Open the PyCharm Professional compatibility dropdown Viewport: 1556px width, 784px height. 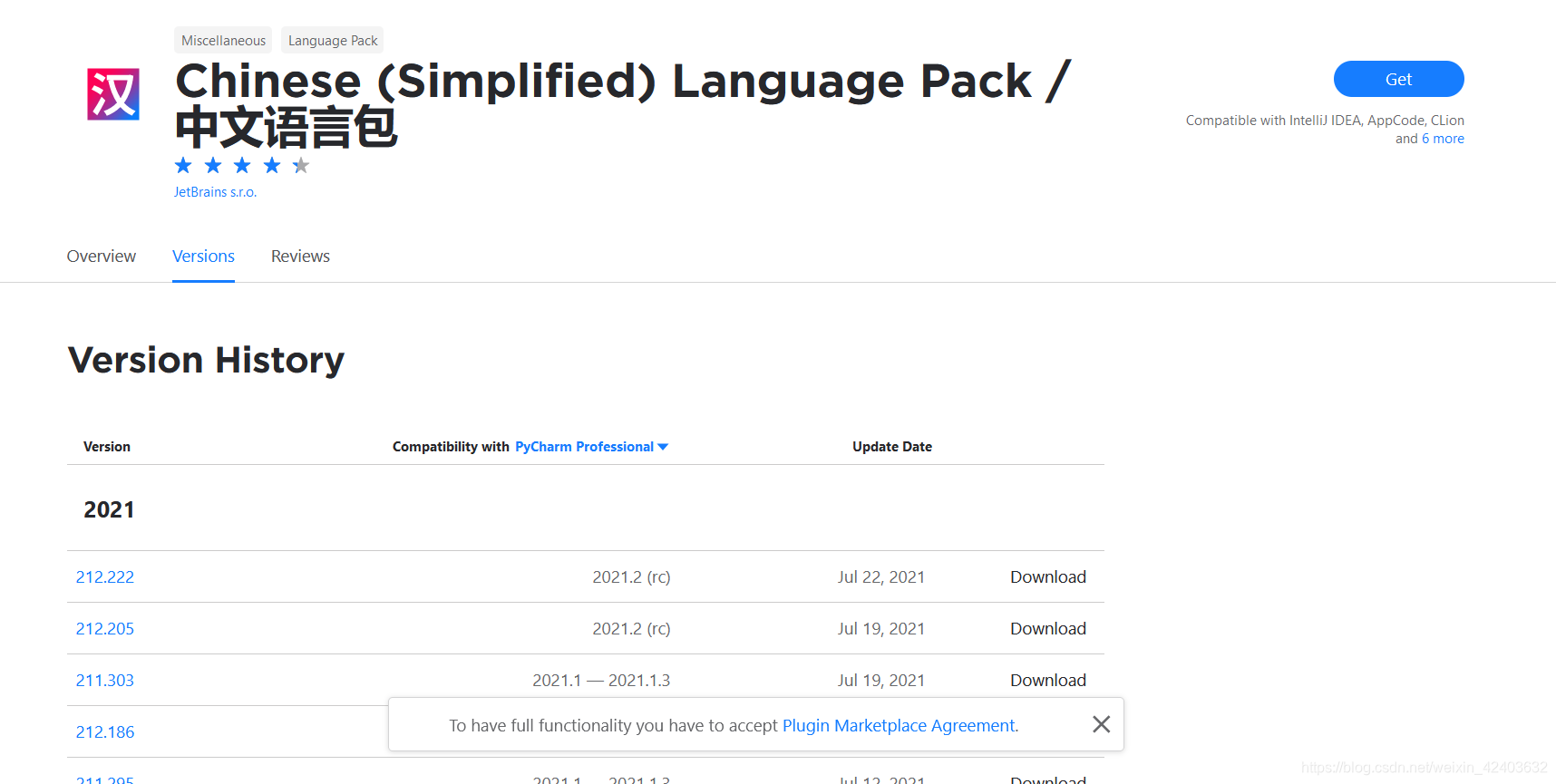coord(591,447)
